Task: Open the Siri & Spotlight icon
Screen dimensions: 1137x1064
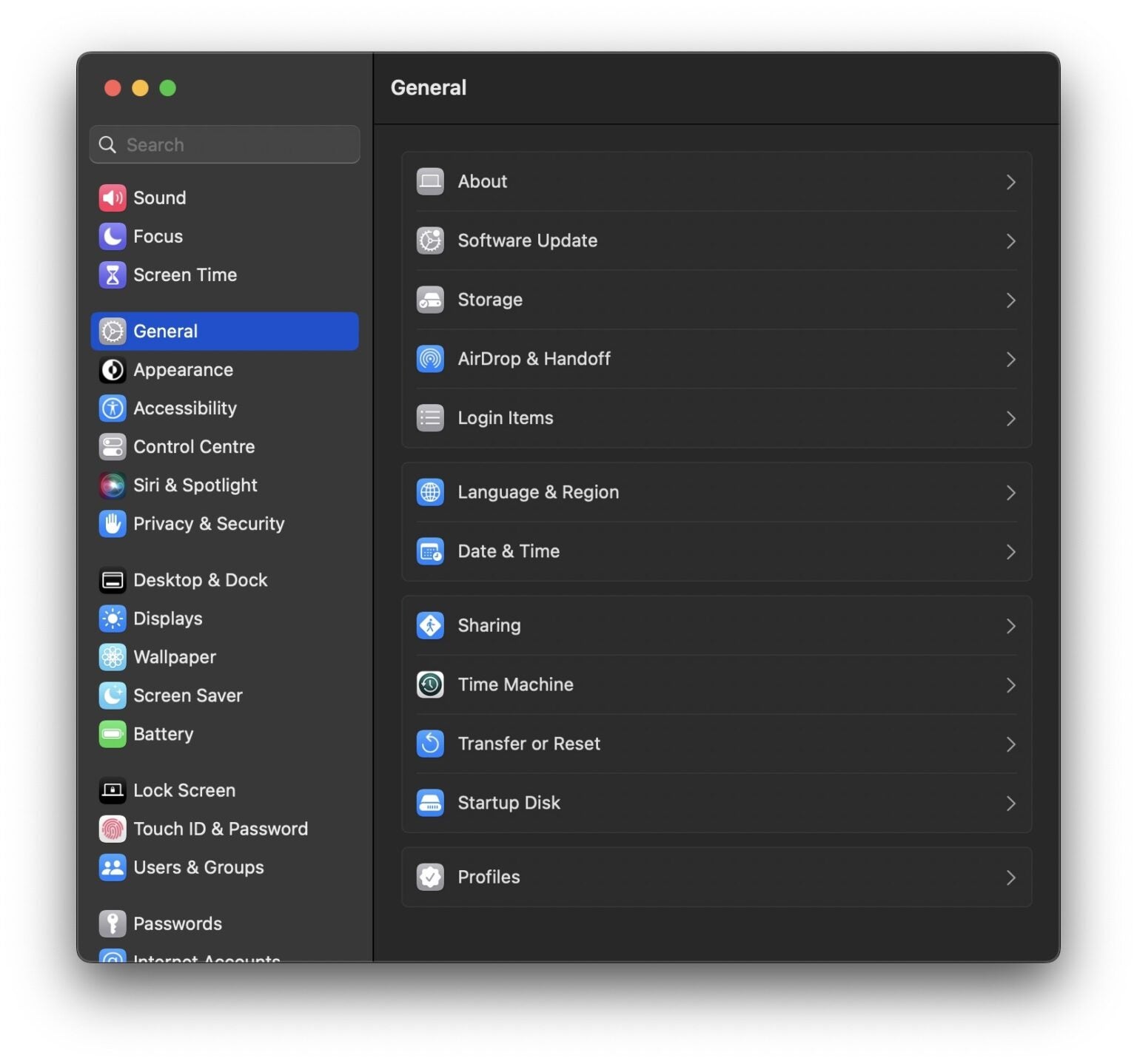Action: (x=112, y=485)
